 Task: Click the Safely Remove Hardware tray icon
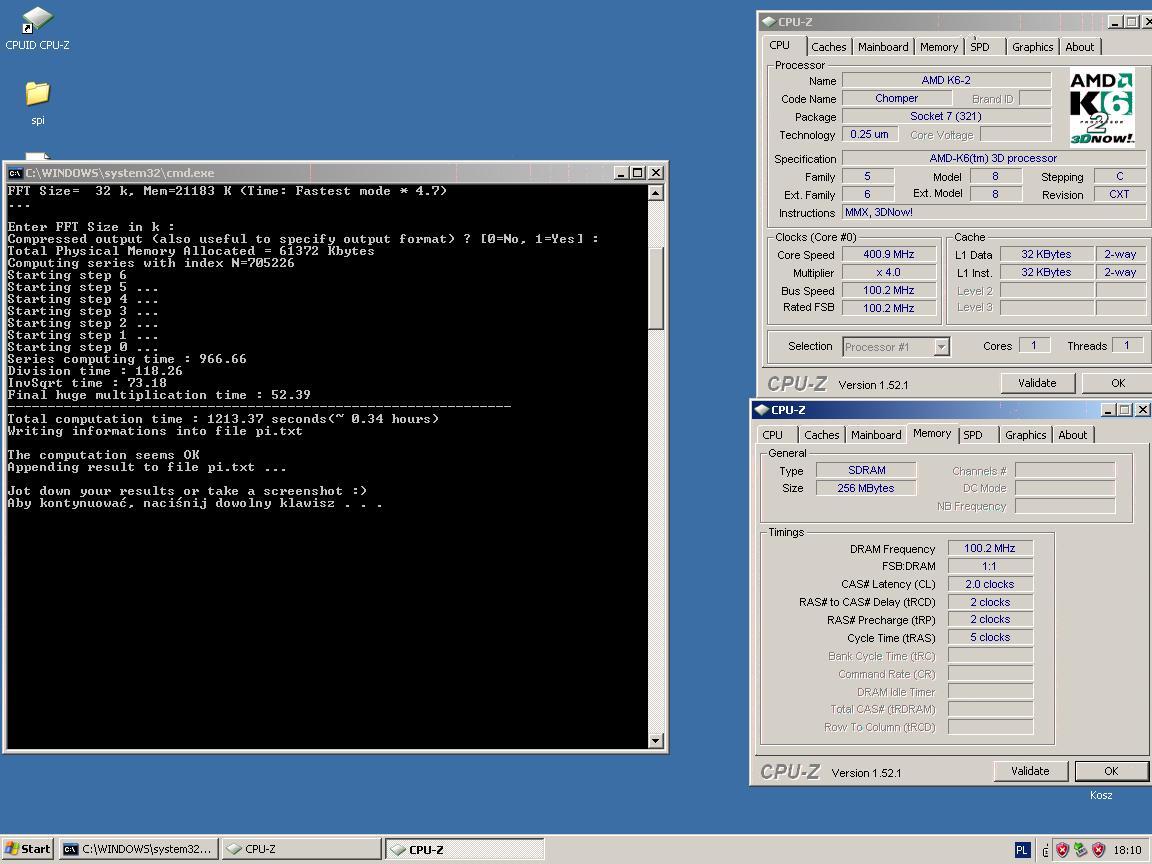pos(1080,850)
